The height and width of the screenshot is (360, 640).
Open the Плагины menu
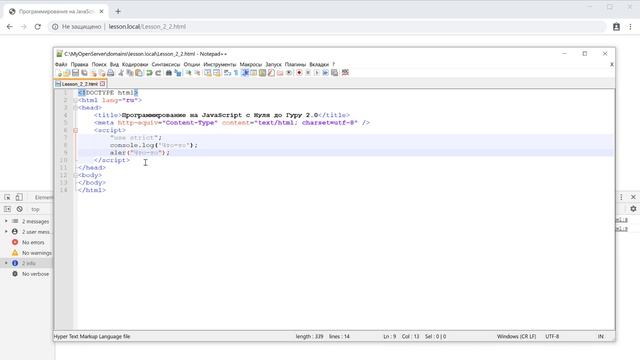[295, 64]
